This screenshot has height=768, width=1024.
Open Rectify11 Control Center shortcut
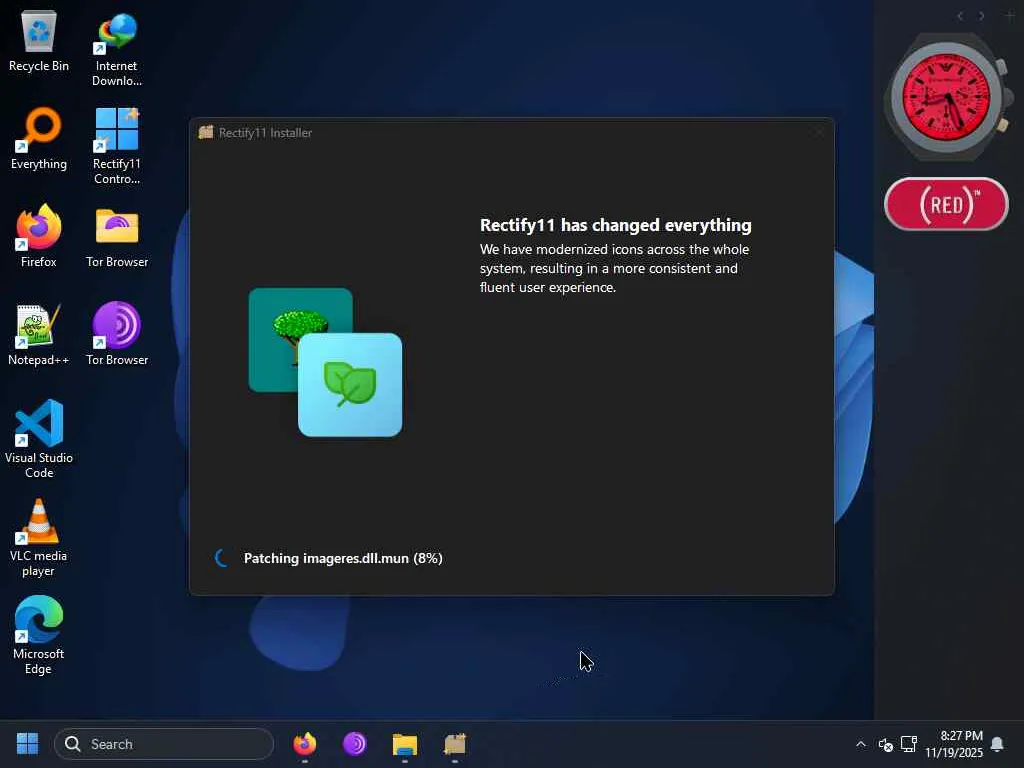[x=116, y=146]
